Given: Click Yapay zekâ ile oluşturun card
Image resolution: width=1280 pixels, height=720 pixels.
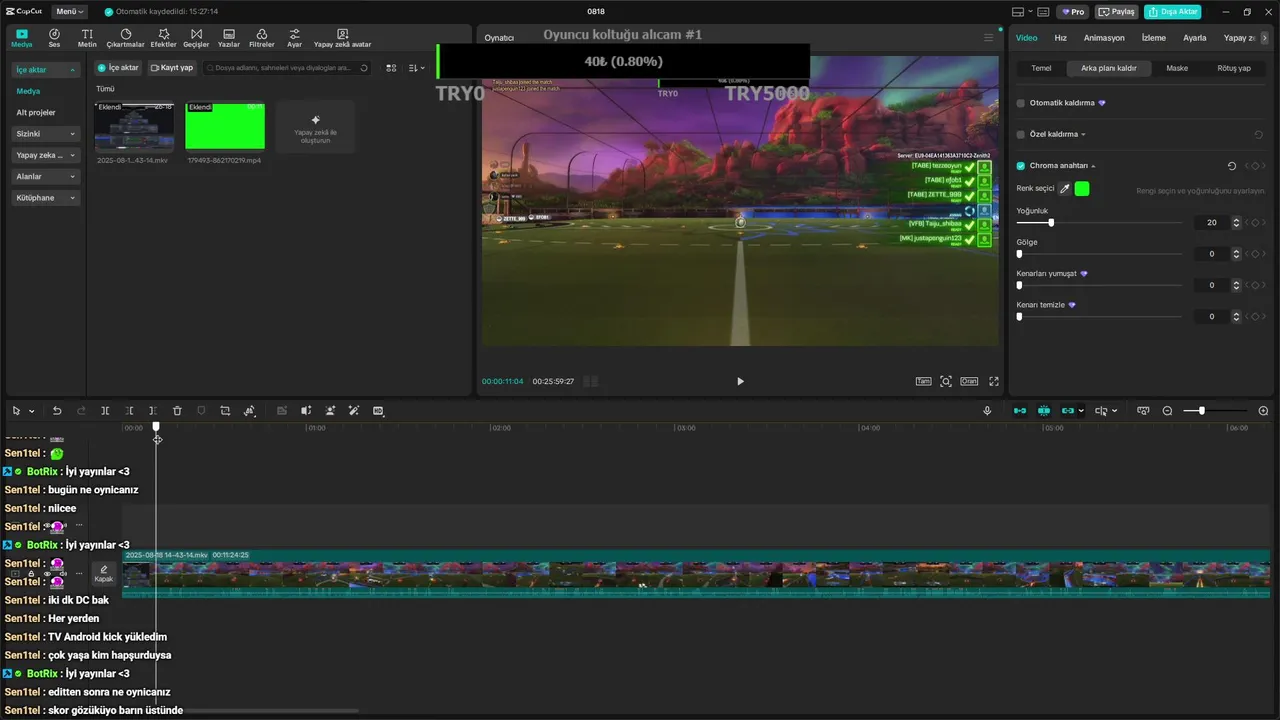Looking at the screenshot, I should (x=315, y=127).
